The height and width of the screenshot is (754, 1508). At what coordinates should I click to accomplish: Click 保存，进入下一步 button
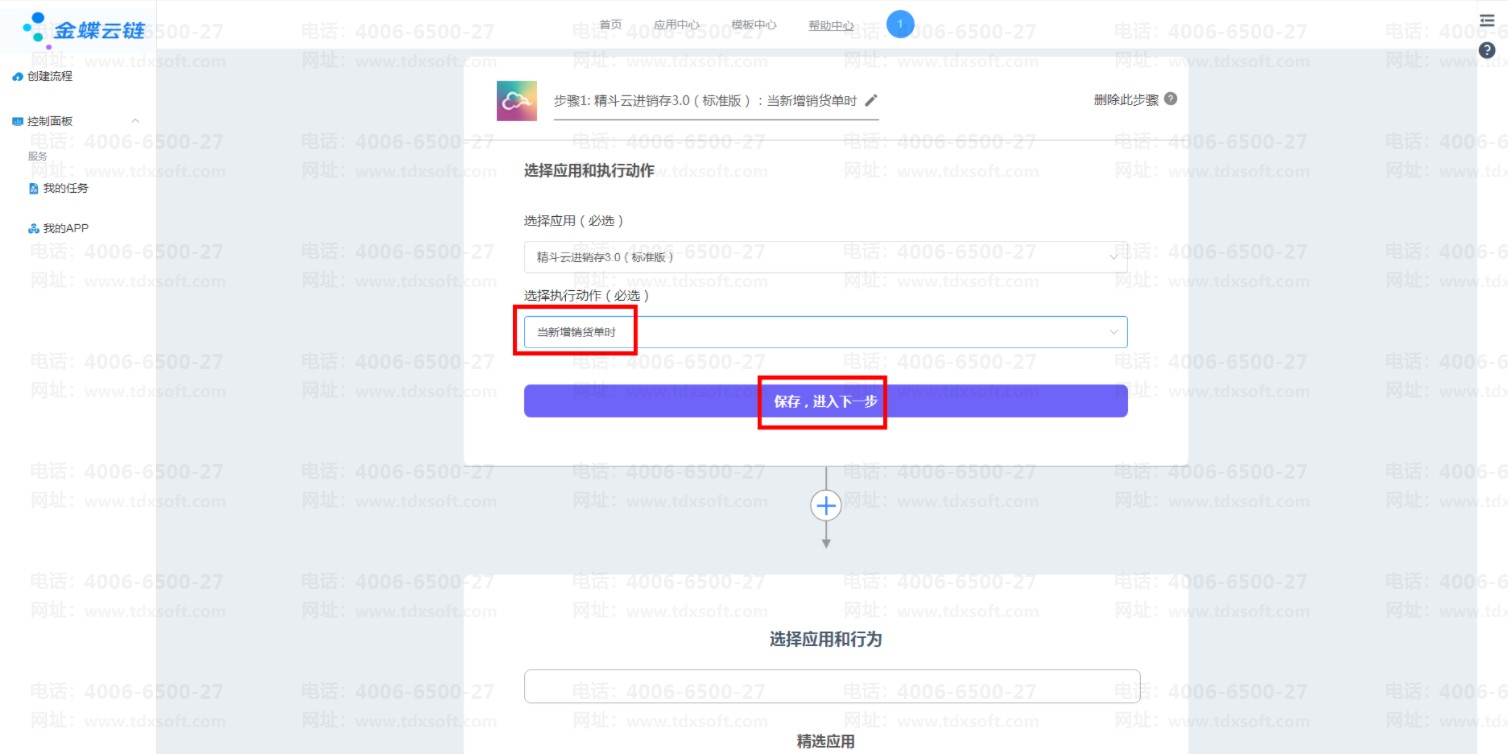(825, 401)
